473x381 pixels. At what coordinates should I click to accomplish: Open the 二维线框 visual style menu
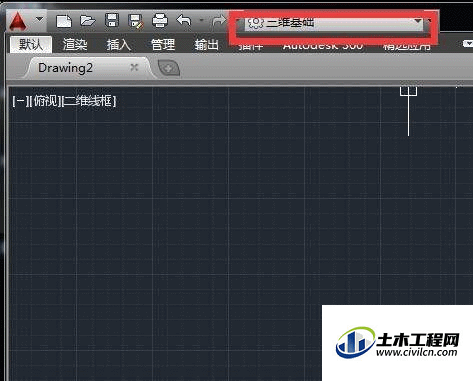click(x=89, y=101)
